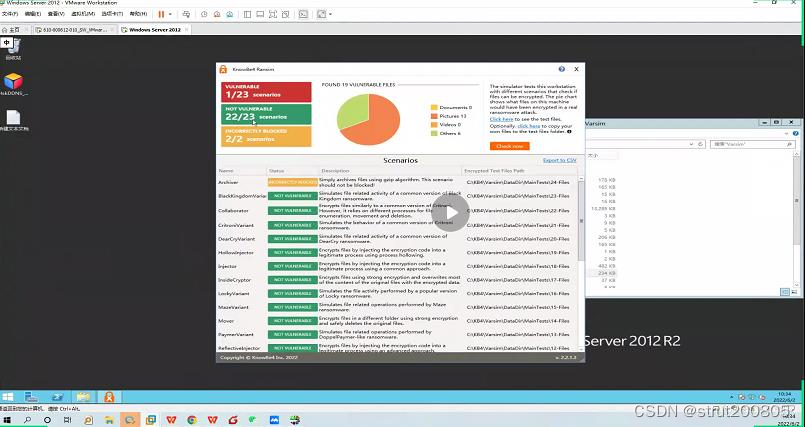Screen dimensions: 805x427
Task: Select the Incorrectly Blocked 2/2 tile
Action: pyautogui.click(x=266, y=136)
